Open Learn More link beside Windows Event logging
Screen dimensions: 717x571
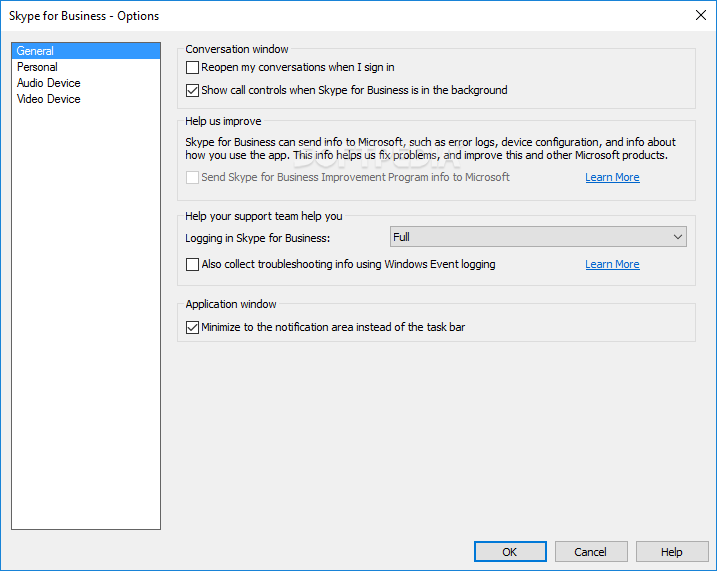tap(612, 264)
